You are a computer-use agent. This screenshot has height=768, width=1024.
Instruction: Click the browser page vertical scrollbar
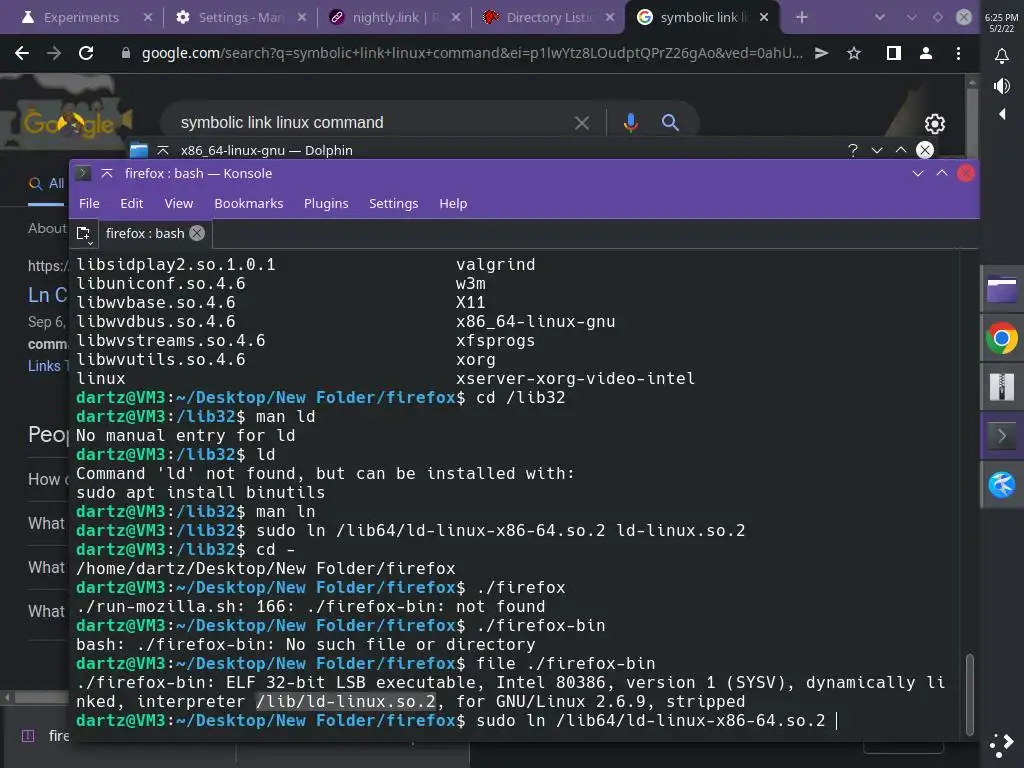click(x=972, y=124)
